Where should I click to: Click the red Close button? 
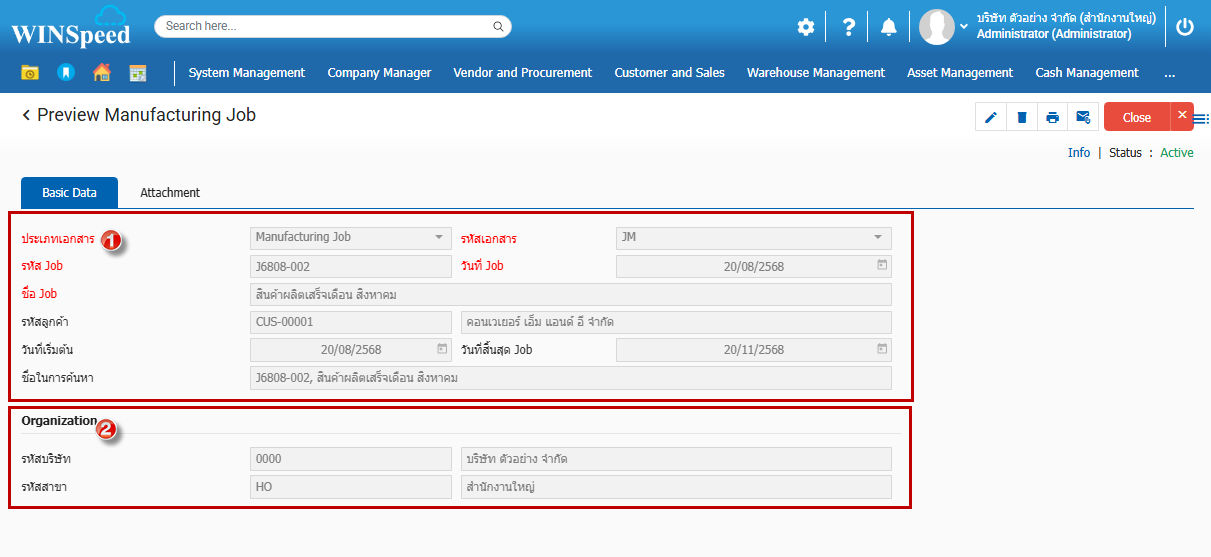[1136, 117]
